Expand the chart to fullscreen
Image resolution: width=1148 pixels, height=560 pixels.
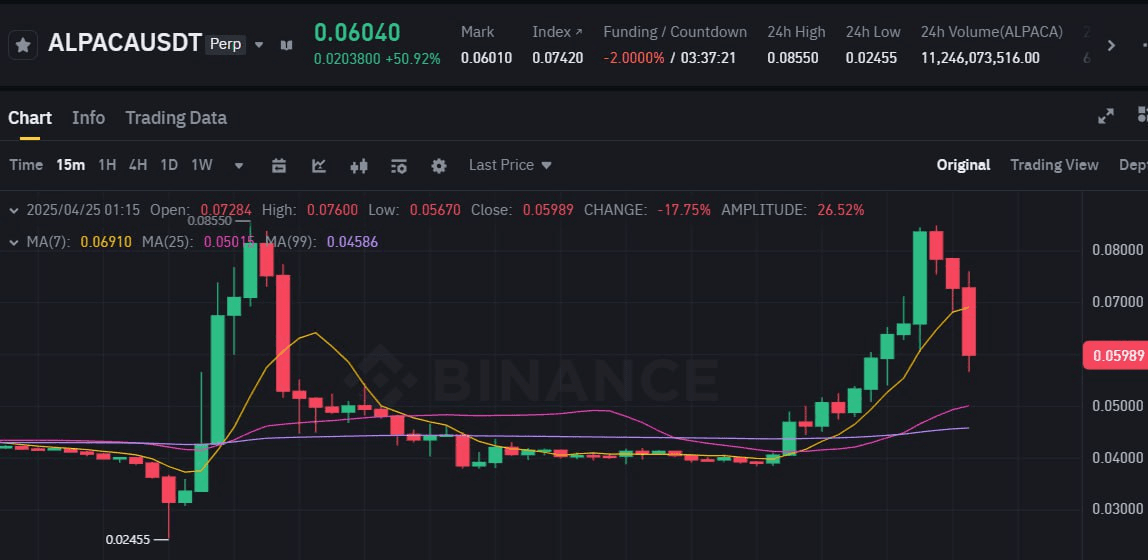point(1106,116)
